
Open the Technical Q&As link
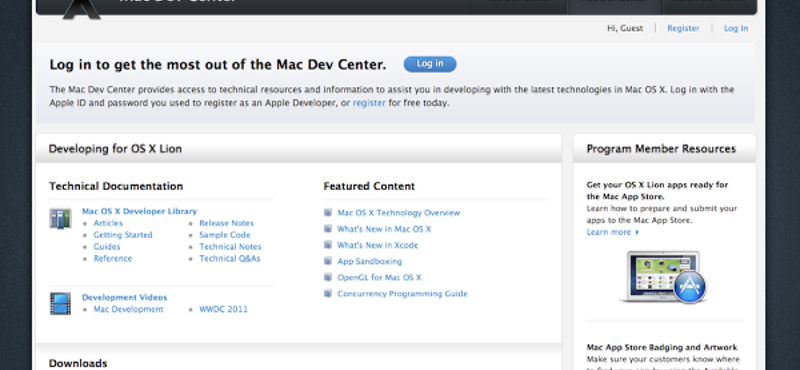230,258
